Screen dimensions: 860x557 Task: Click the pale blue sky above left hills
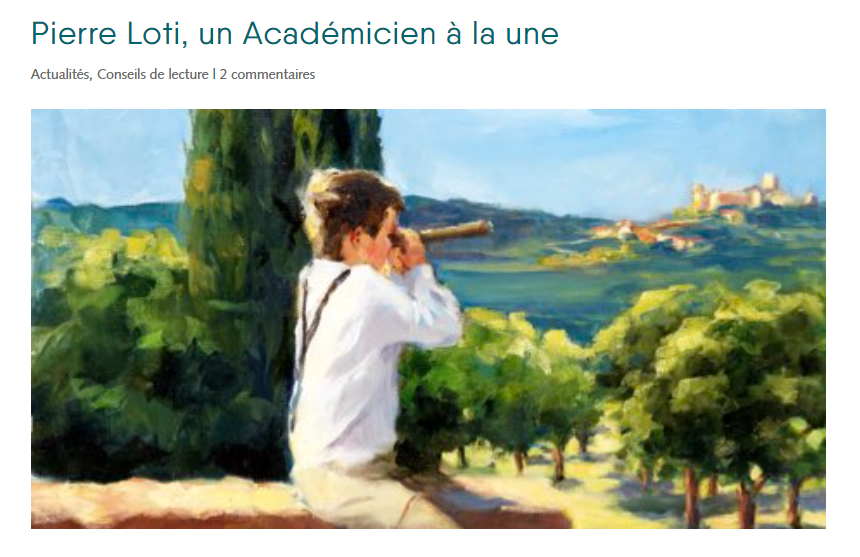[x=104, y=154]
